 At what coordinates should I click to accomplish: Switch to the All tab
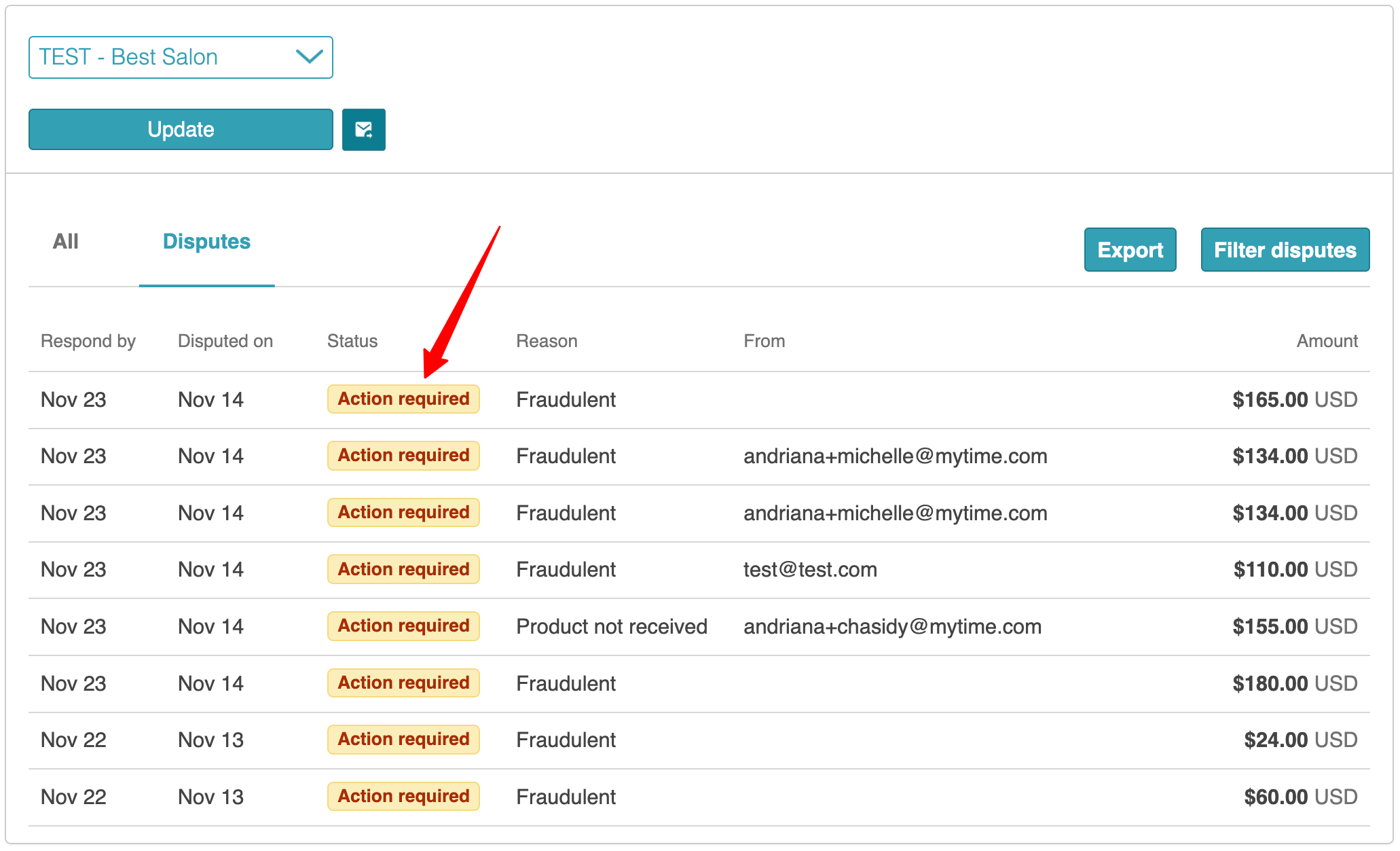click(65, 242)
